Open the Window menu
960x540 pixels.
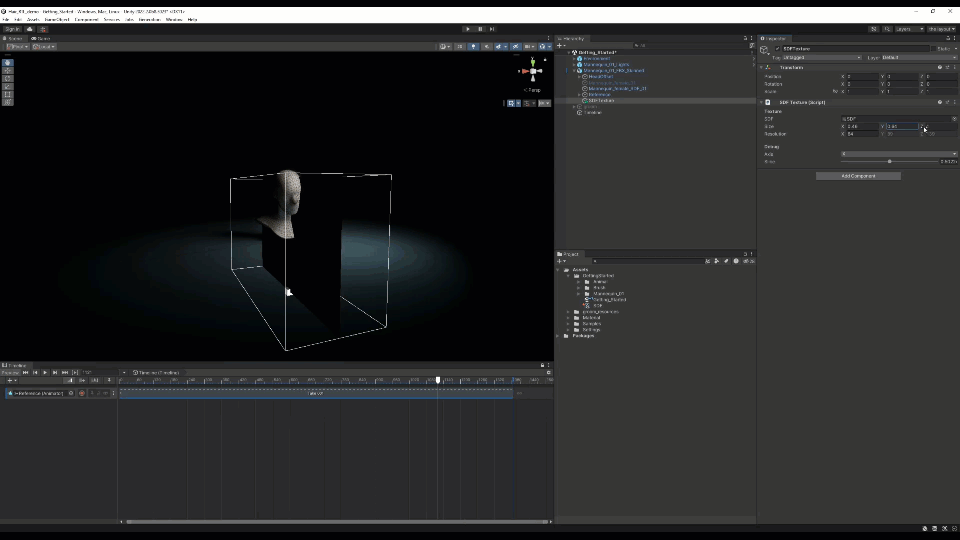174,19
